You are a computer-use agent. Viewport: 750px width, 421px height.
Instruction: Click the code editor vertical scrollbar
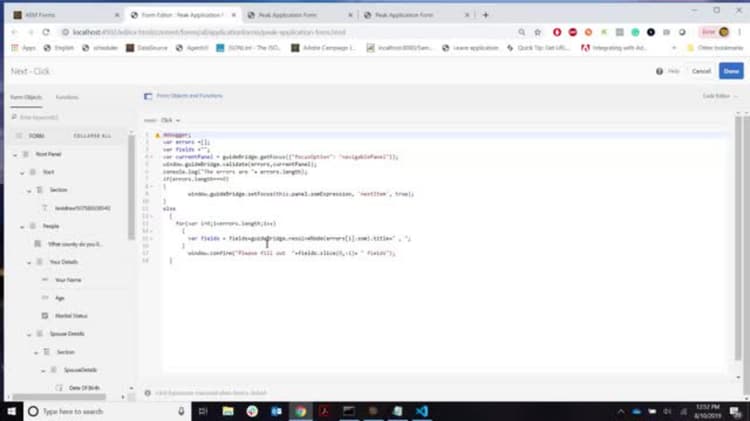click(x=738, y=238)
